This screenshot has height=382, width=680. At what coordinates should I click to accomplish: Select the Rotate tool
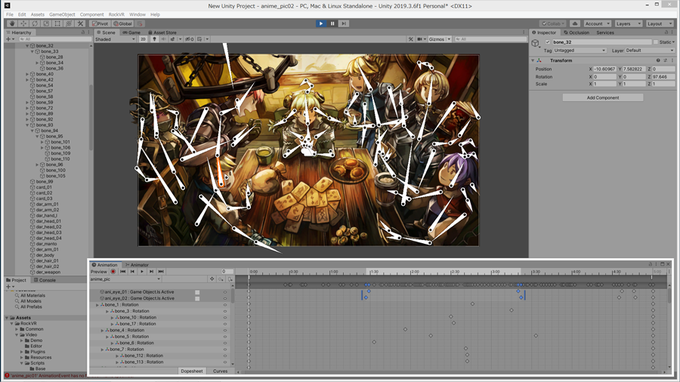[x=35, y=23]
